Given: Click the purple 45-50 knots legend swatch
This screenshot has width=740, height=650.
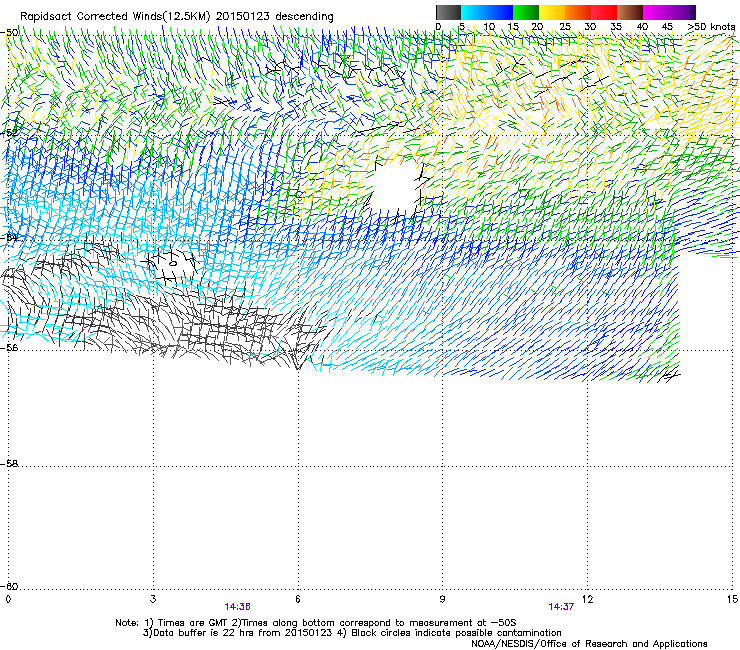Looking at the screenshot, I should (x=682, y=12).
